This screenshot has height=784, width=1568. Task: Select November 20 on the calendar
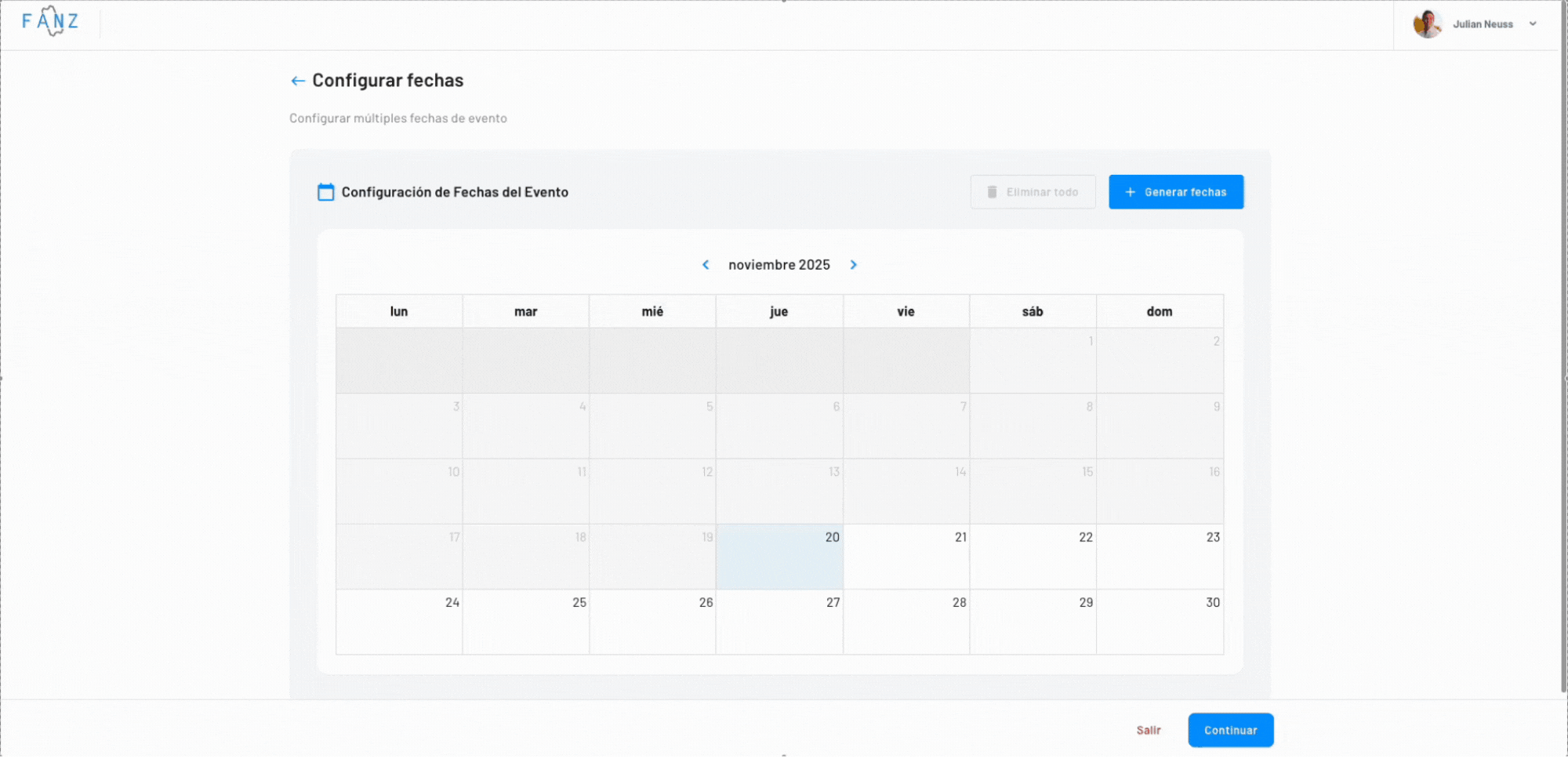coord(779,557)
